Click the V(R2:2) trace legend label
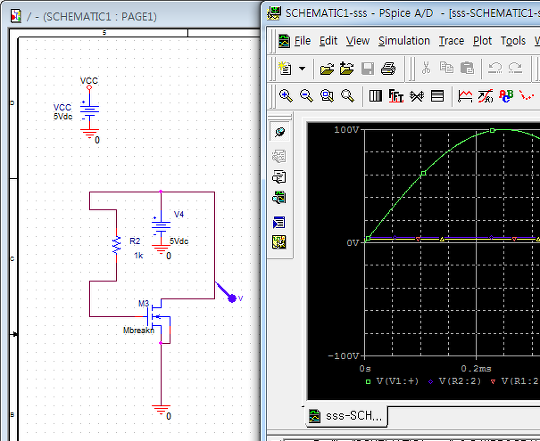540x441 pixels. [x=460, y=381]
